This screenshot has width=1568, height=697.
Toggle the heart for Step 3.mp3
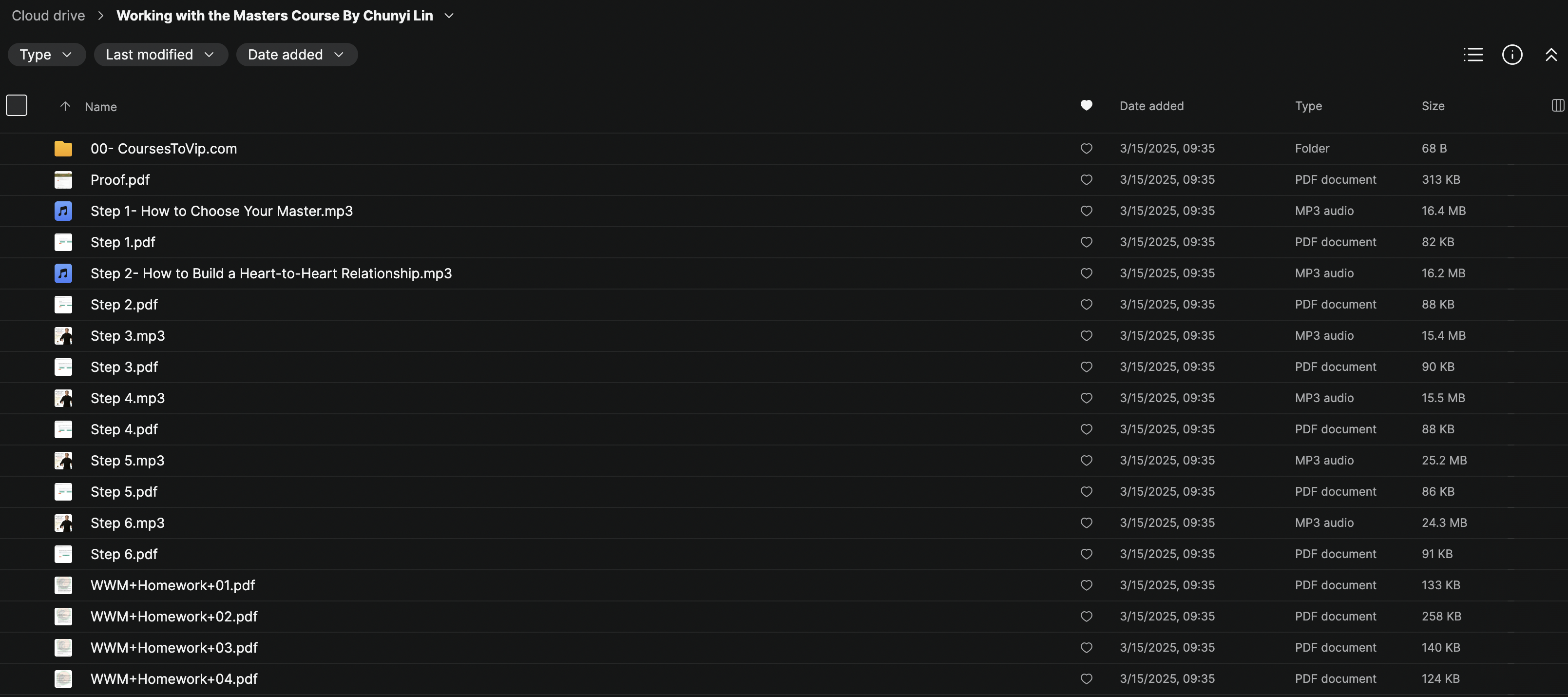point(1086,335)
